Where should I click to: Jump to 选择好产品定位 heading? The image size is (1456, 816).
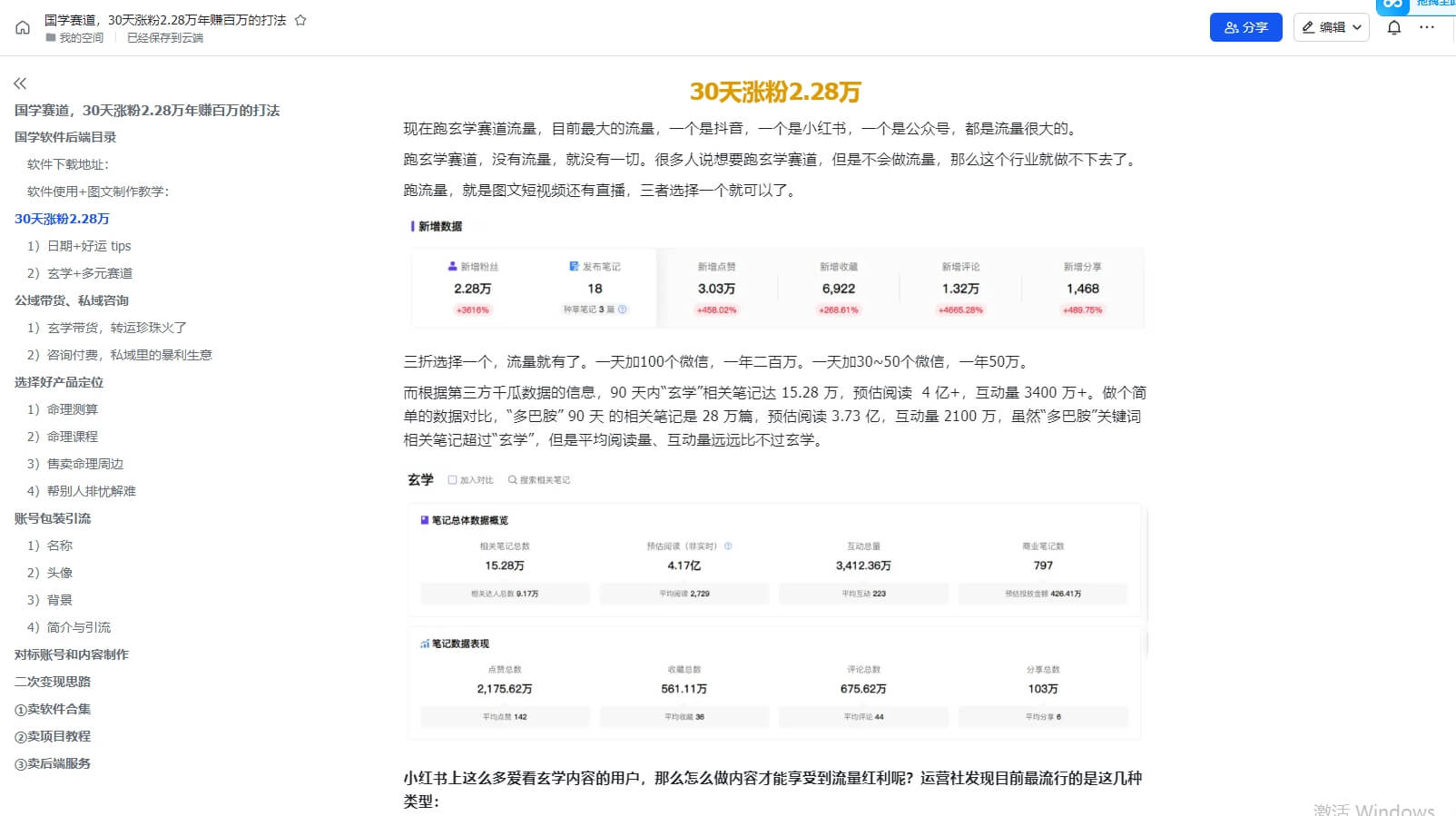(59, 382)
